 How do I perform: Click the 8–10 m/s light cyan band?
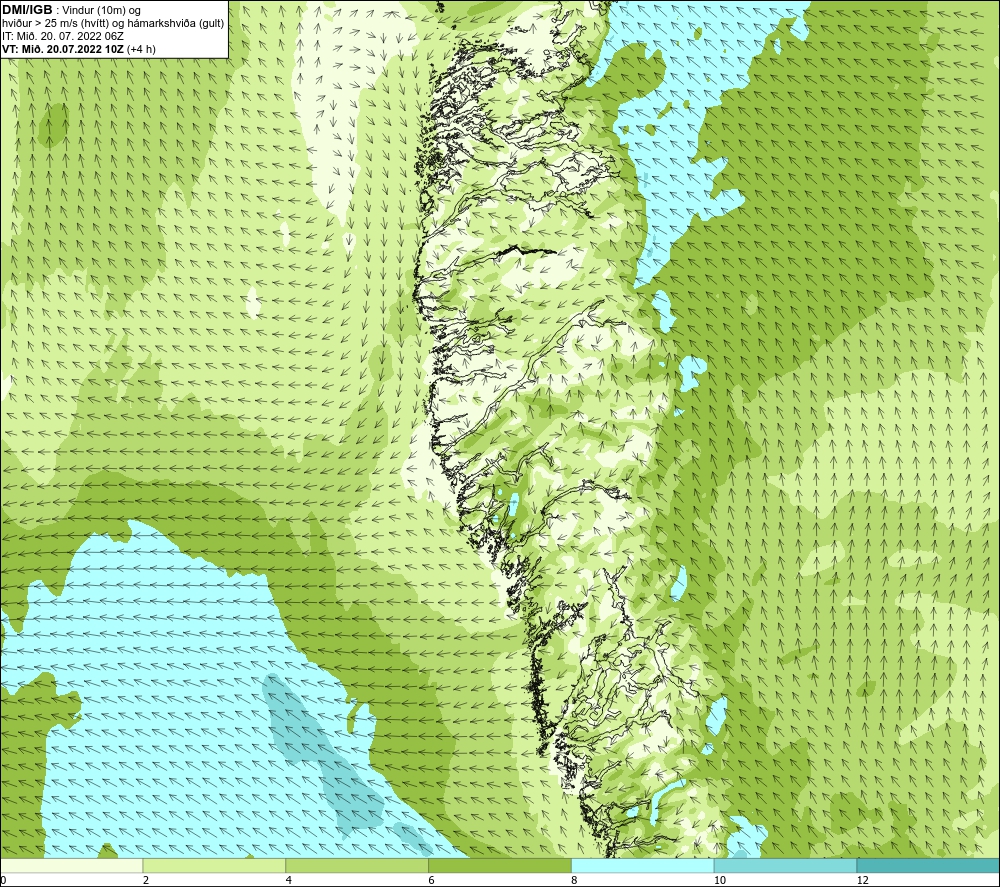tap(642, 866)
